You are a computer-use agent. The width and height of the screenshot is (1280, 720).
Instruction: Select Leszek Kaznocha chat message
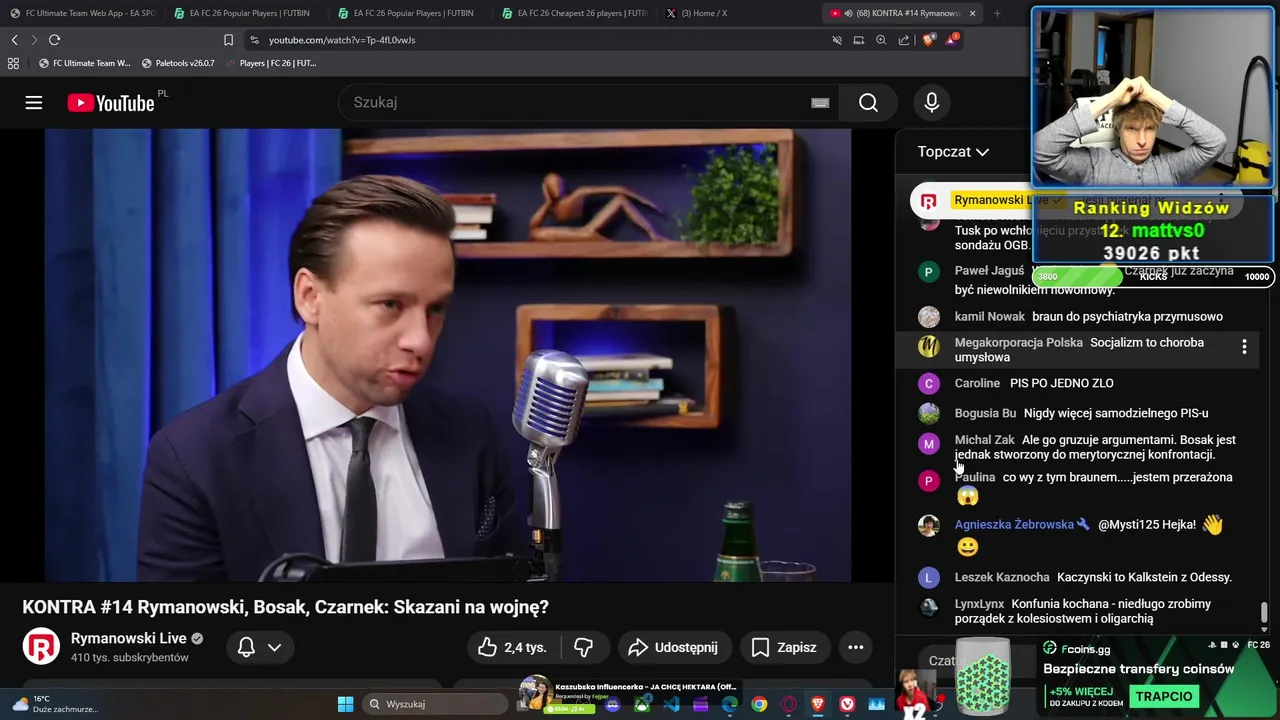click(x=1080, y=577)
